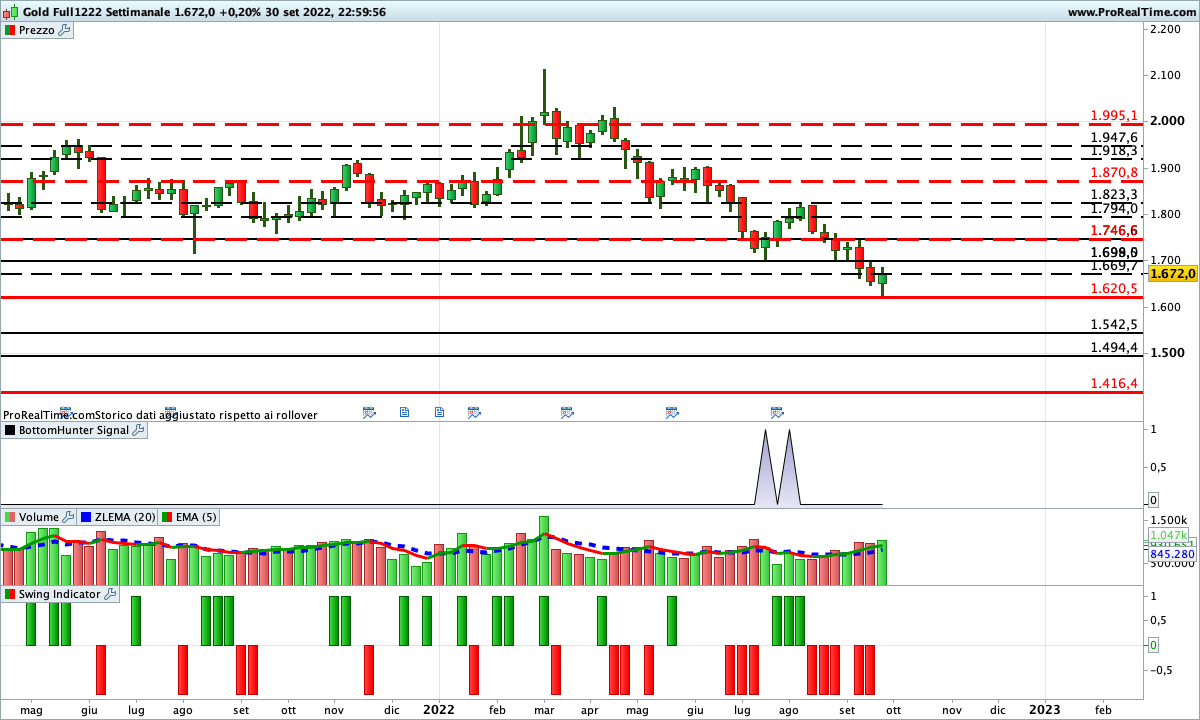
Task: Click the Prezzo red-green color swatch
Action: pos(10,30)
